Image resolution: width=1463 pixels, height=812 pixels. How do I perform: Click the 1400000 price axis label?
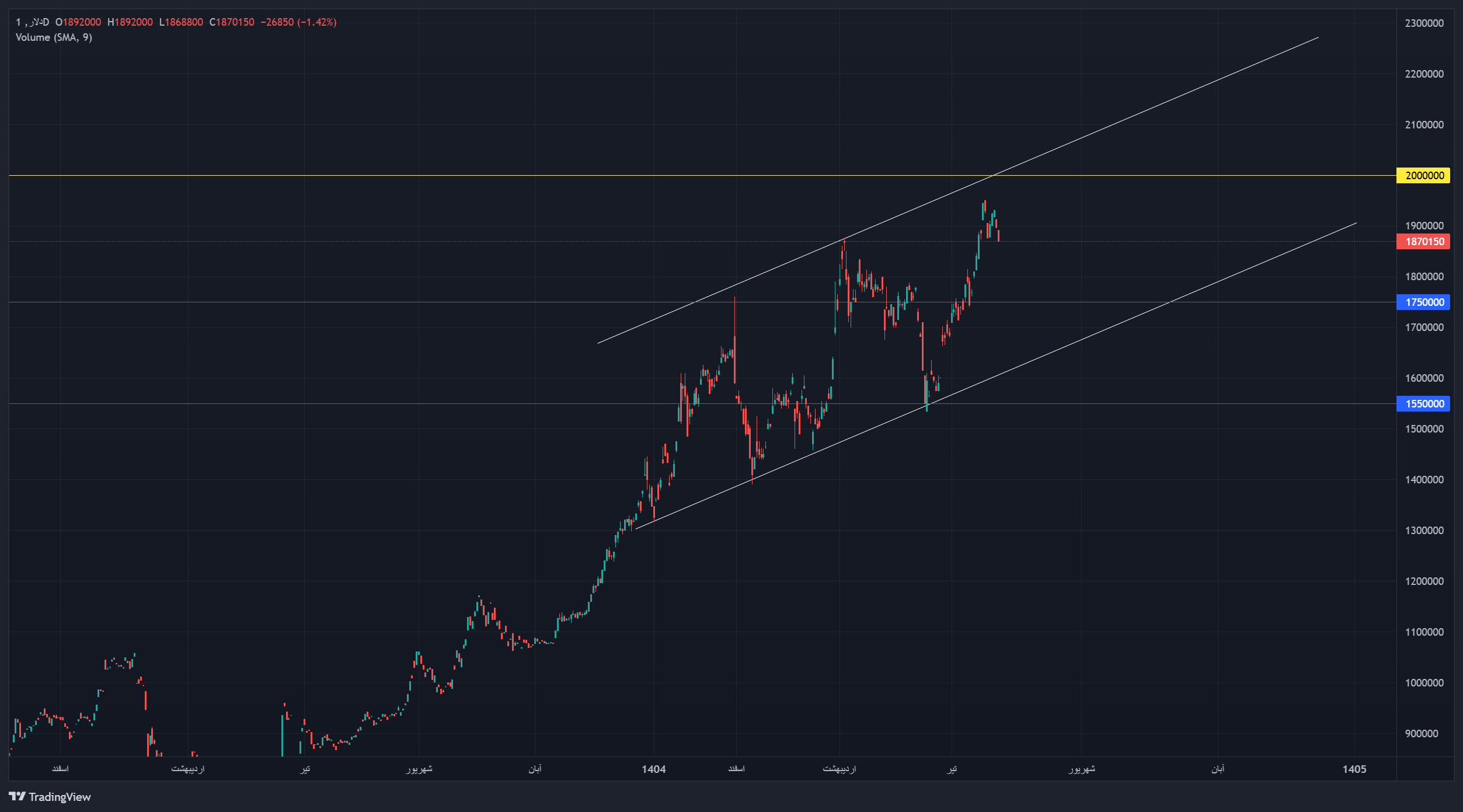[x=1424, y=480]
